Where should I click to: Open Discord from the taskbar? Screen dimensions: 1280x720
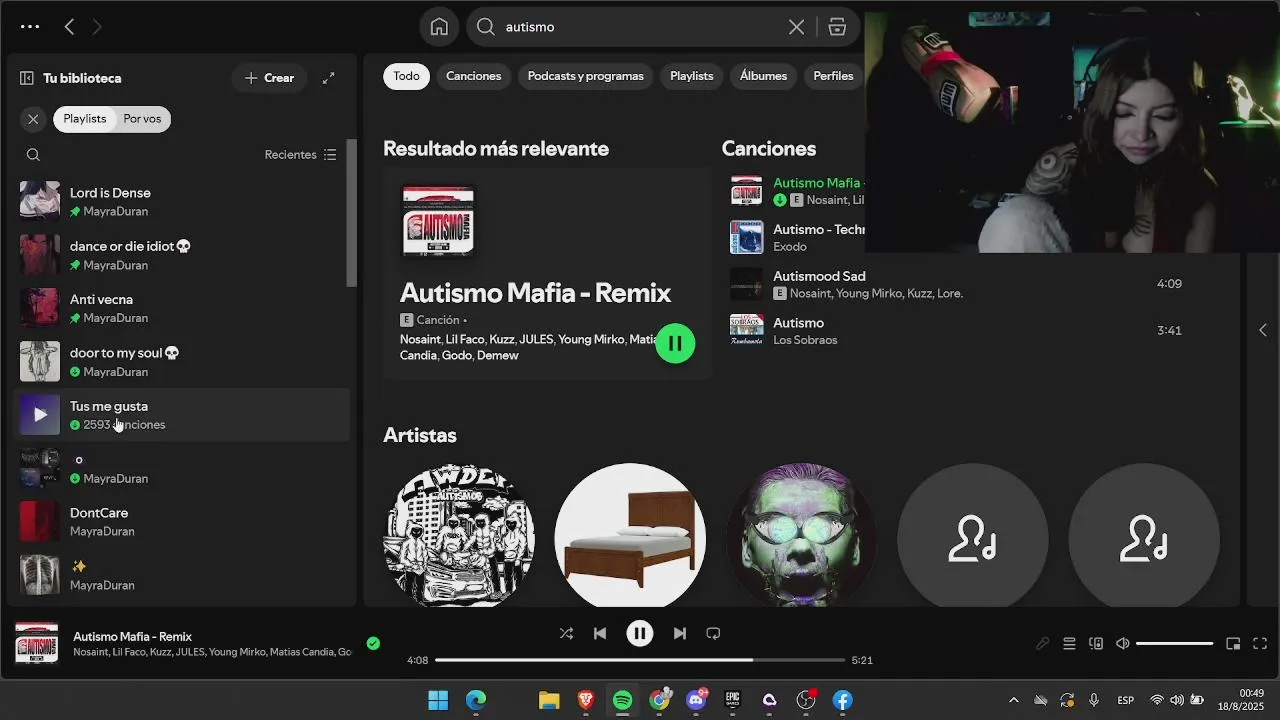696,700
